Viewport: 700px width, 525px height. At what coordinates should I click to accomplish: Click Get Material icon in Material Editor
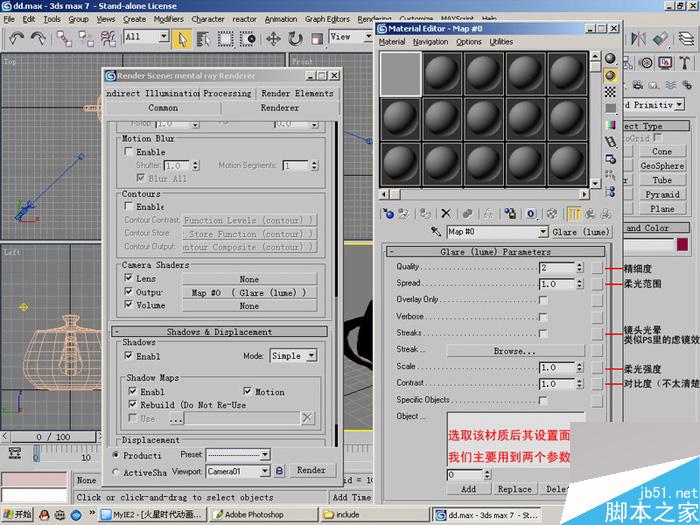[388, 214]
